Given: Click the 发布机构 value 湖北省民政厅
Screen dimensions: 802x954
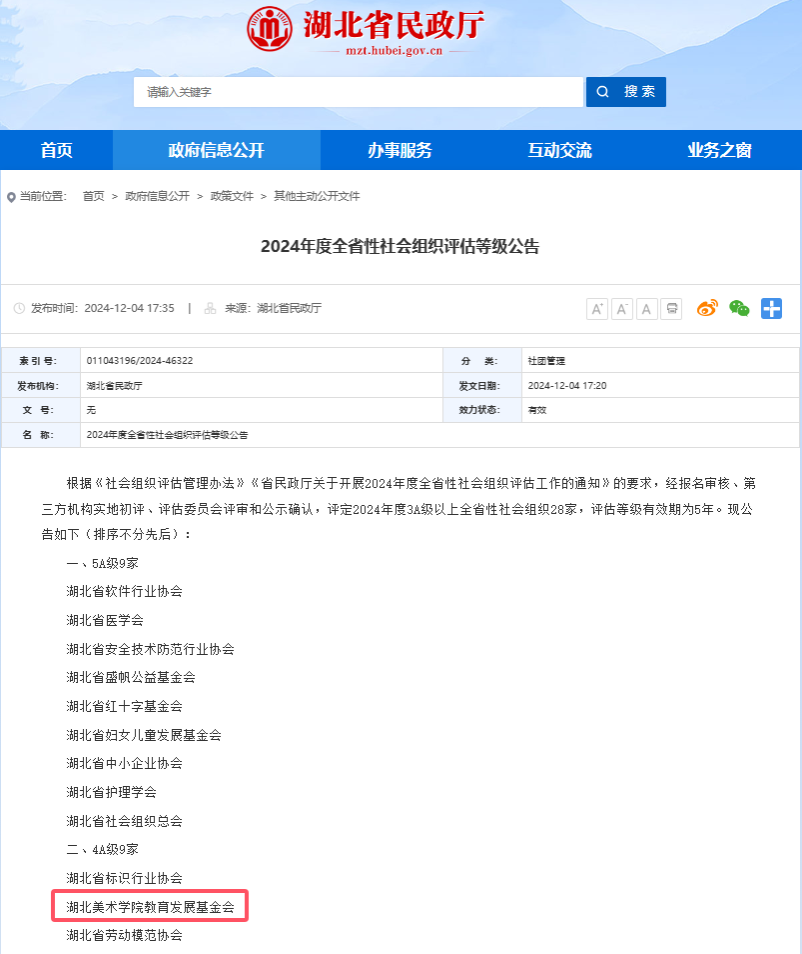Looking at the screenshot, I should 114,386.
